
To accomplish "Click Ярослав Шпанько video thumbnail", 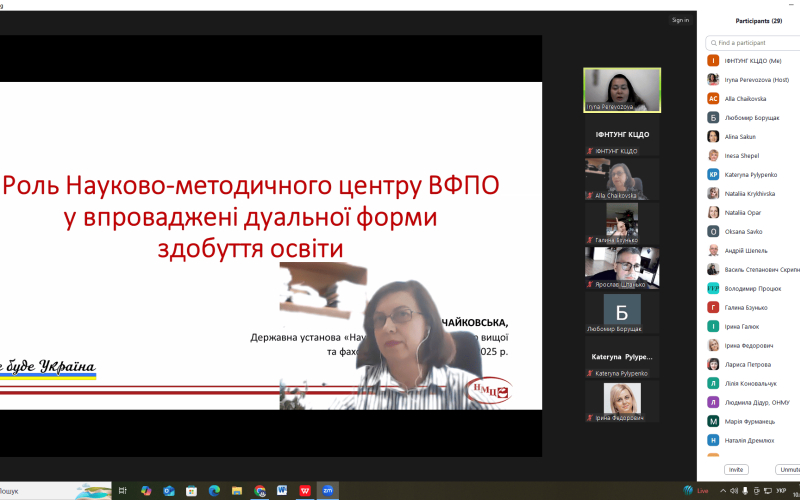I will (622, 268).
